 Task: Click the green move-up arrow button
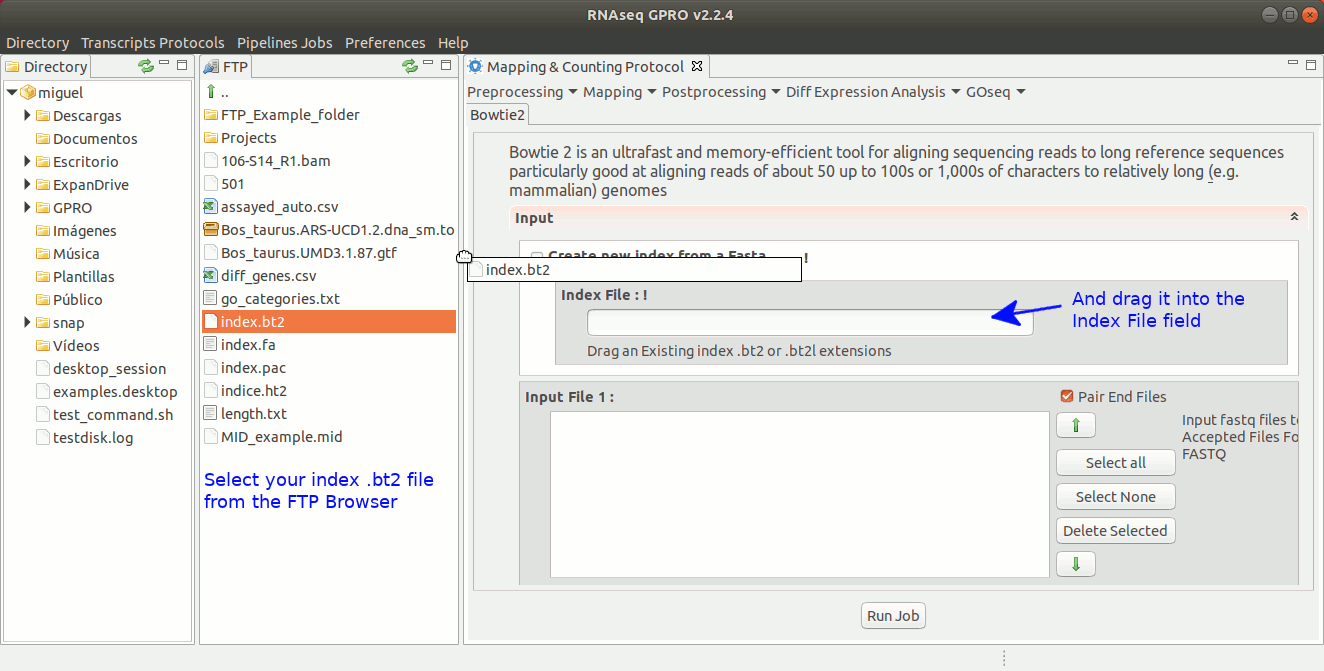pos(1075,425)
